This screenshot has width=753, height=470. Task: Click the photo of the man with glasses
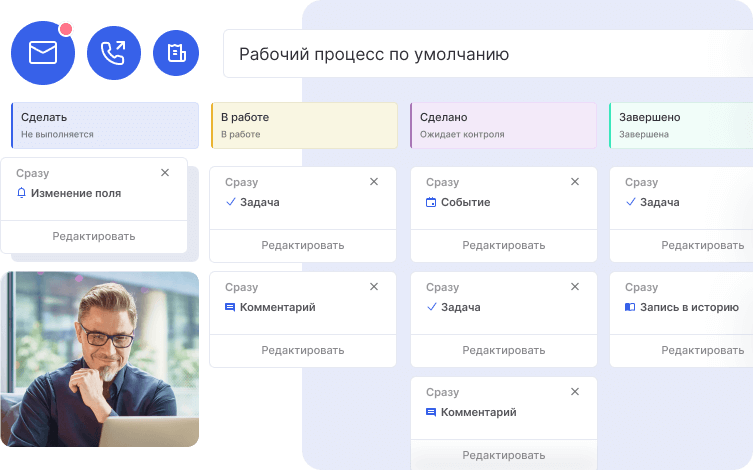point(100,358)
